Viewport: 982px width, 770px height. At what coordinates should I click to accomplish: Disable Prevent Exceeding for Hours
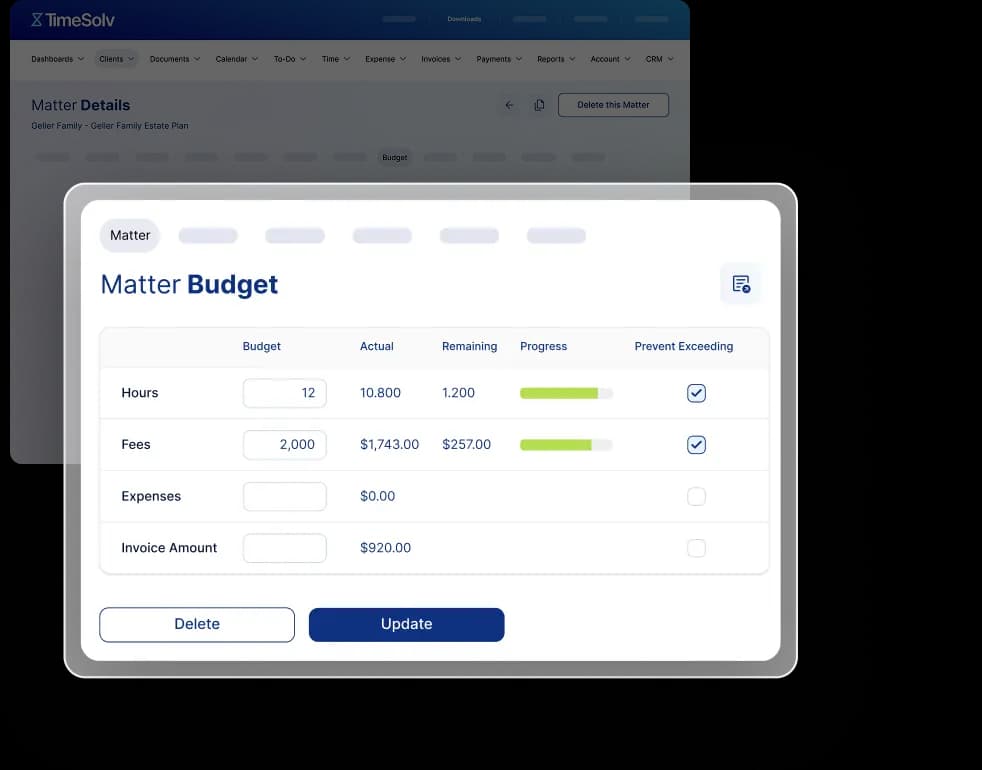[696, 393]
